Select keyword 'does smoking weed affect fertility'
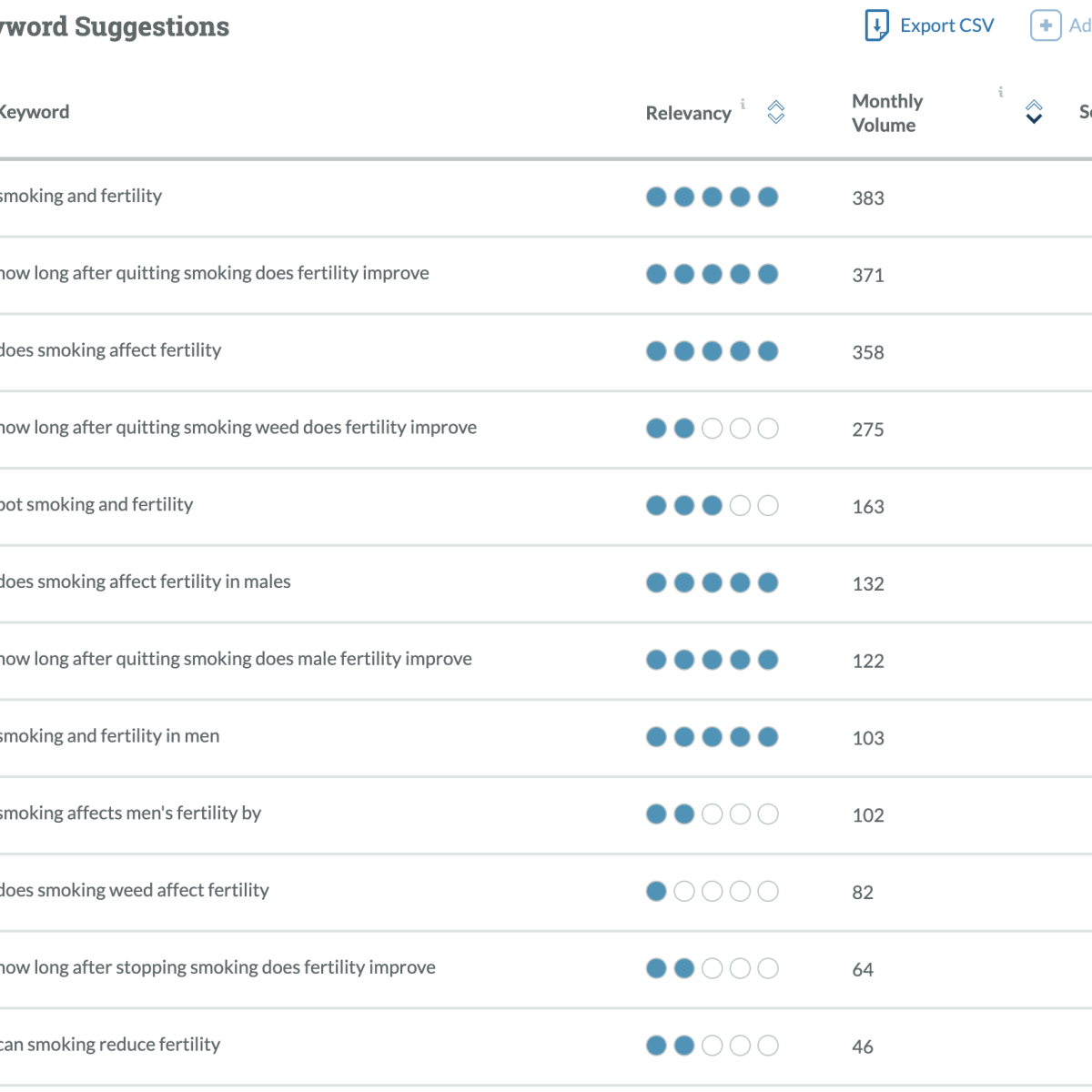Viewport: 1092px width, 1092px height. tap(134, 890)
